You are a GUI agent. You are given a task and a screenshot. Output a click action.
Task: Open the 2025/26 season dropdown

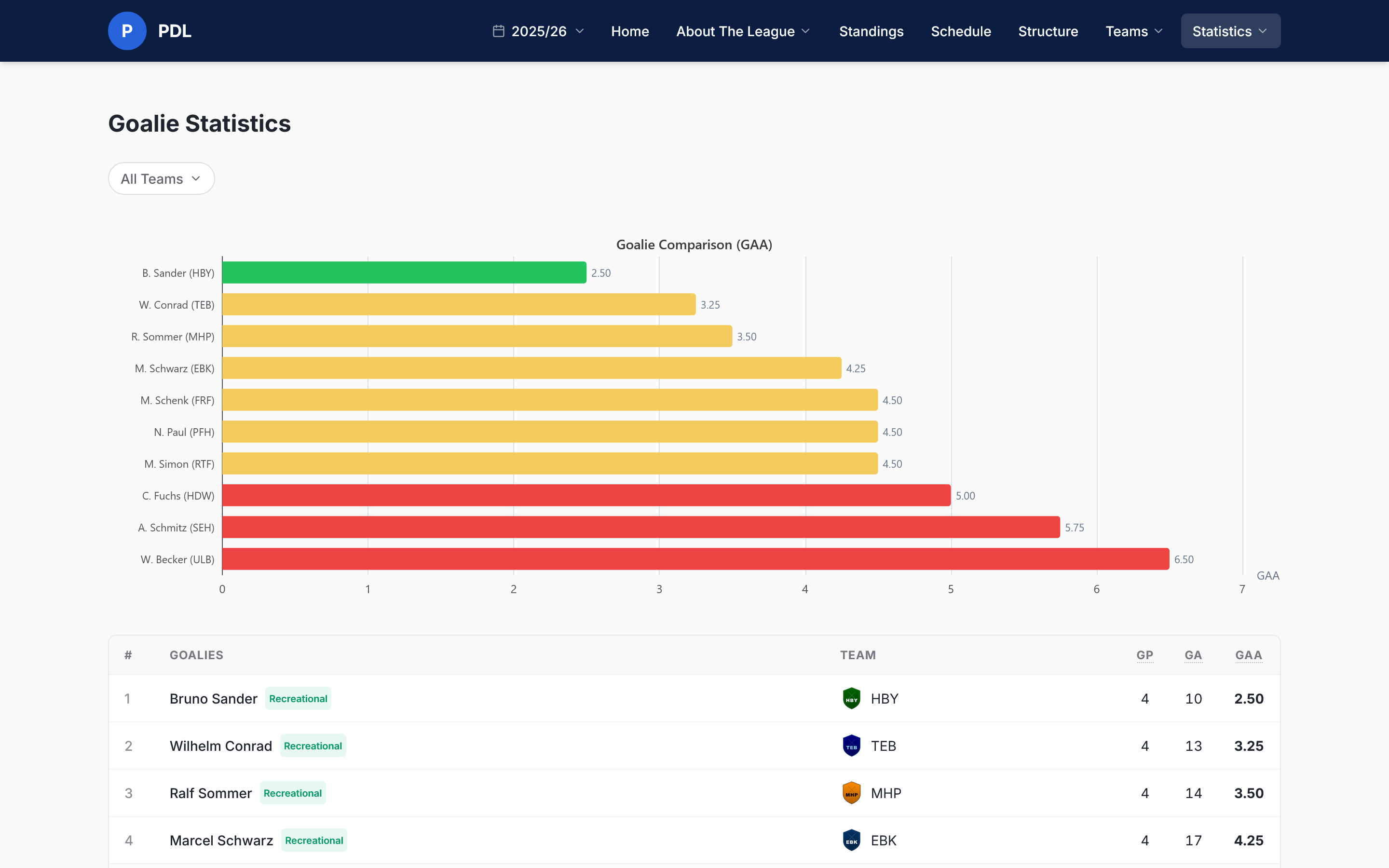click(538, 31)
